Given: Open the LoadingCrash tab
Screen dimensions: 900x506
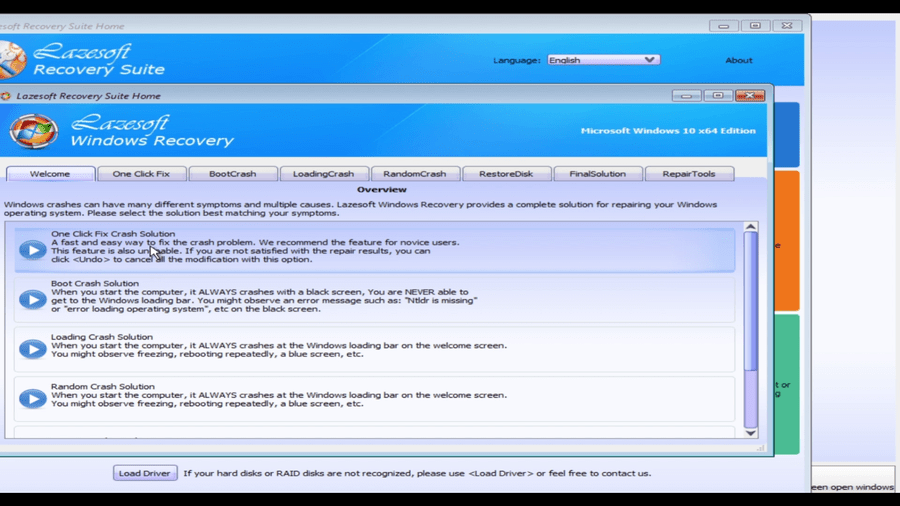Looking at the screenshot, I should tap(324, 174).
